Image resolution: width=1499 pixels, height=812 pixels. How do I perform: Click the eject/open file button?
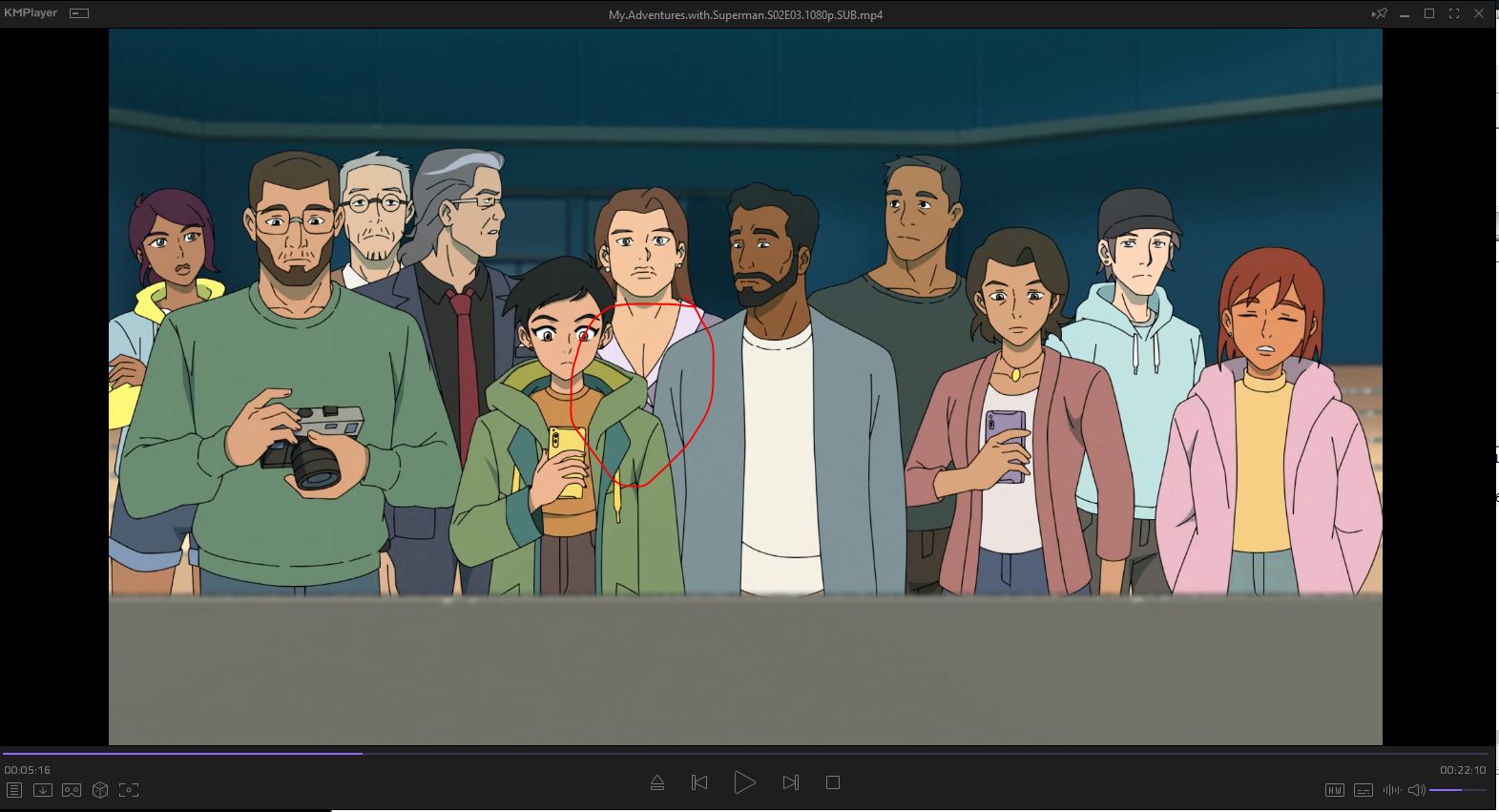(656, 782)
